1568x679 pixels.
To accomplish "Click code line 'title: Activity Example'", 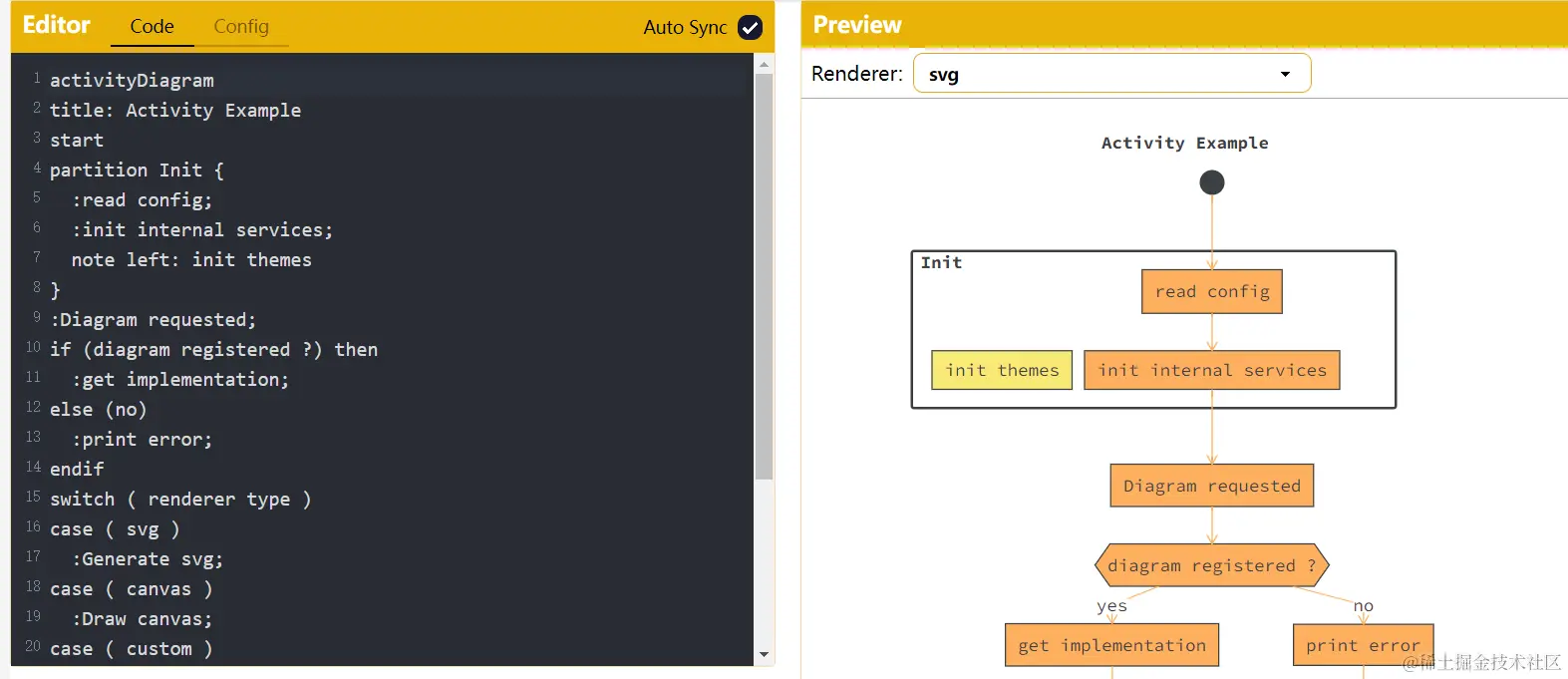I will pyautogui.click(x=175, y=110).
